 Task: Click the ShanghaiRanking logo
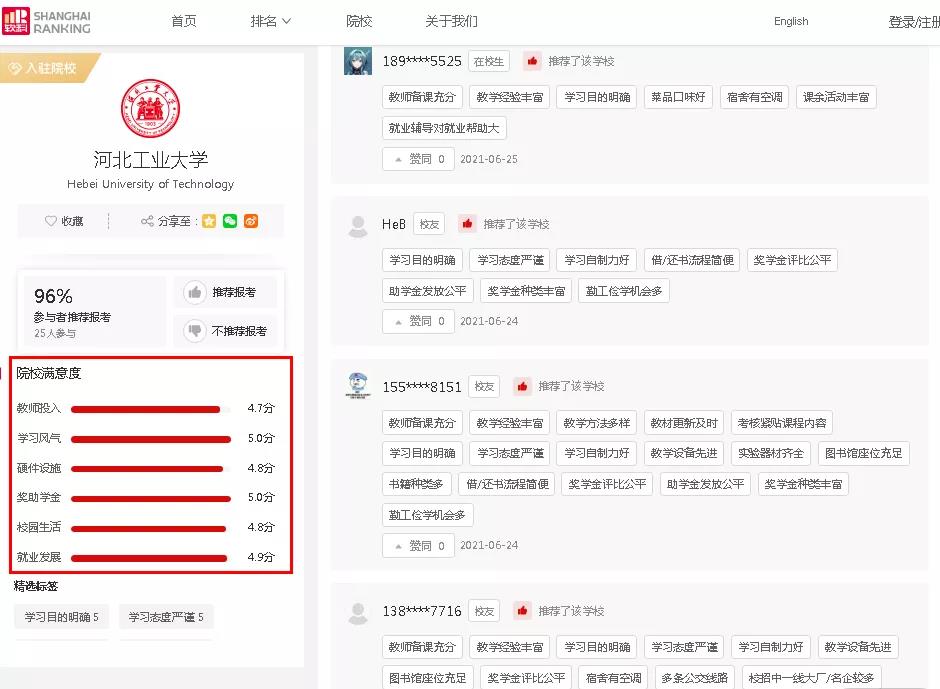point(46,22)
